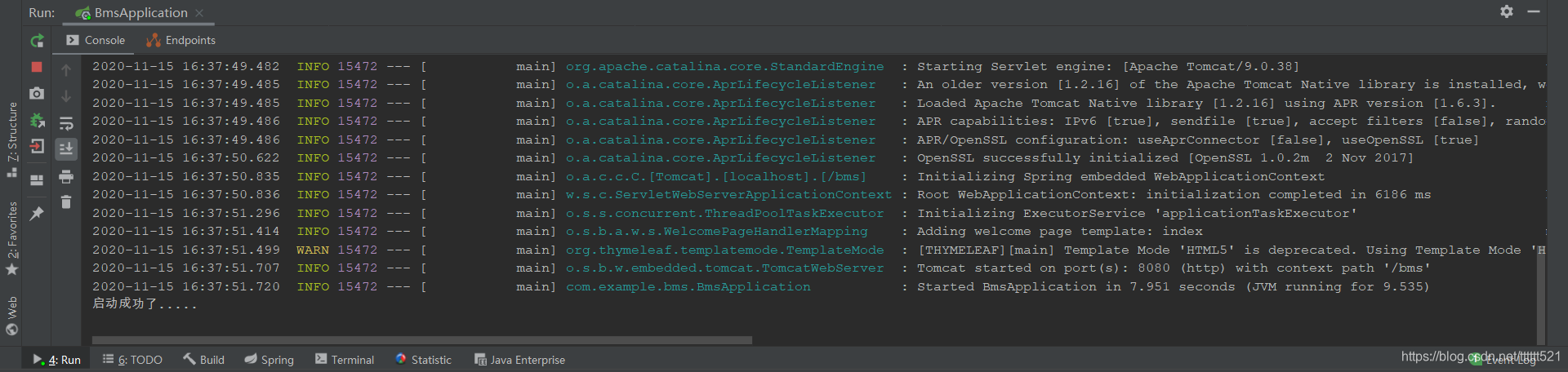Open the TODO tool window
Viewport: 1568px width, 372px height.
[132, 360]
